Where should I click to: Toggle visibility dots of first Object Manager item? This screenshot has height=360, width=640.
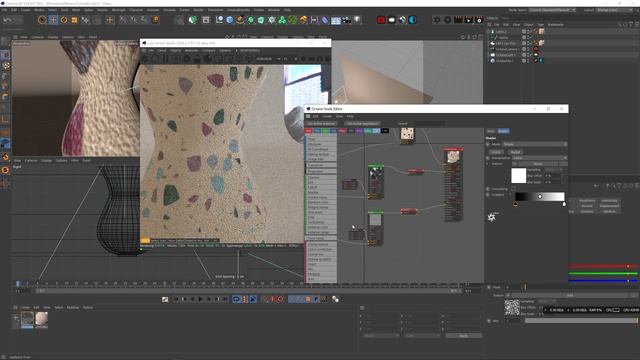(x=529, y=31)
